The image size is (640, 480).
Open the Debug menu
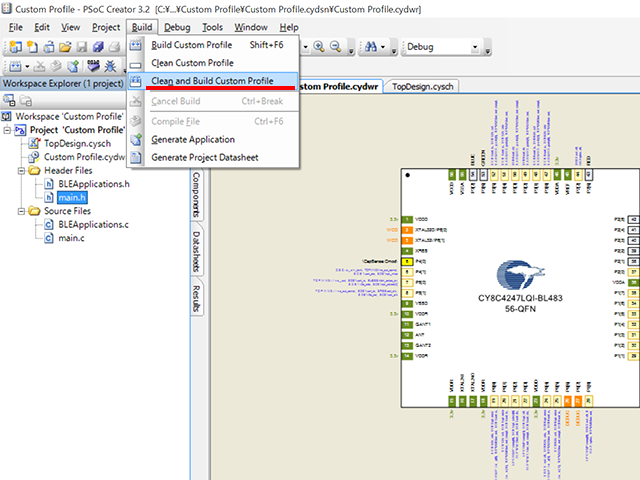coord(177,27)
